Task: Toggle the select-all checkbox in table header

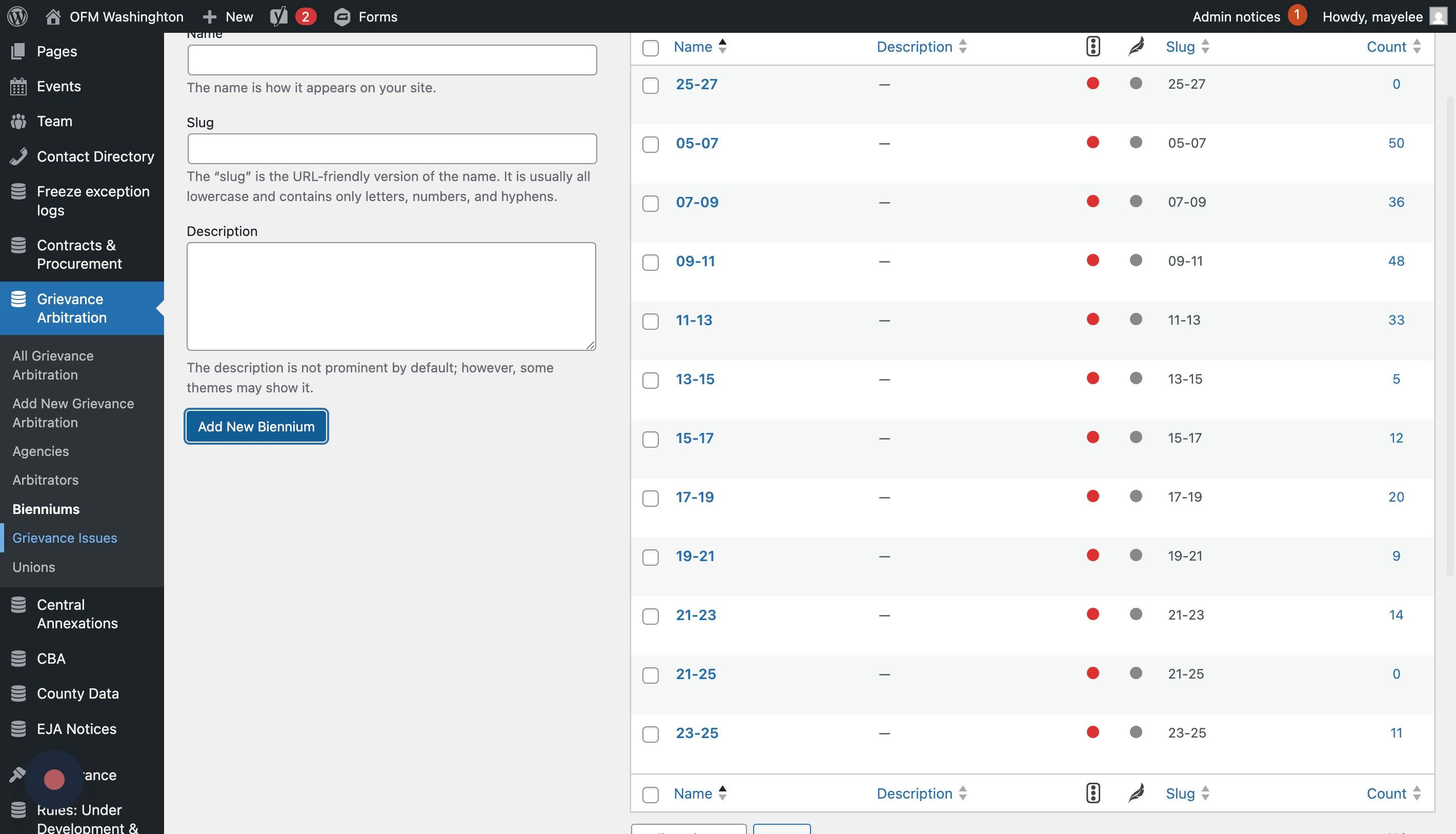Action: tap(651, 48)
